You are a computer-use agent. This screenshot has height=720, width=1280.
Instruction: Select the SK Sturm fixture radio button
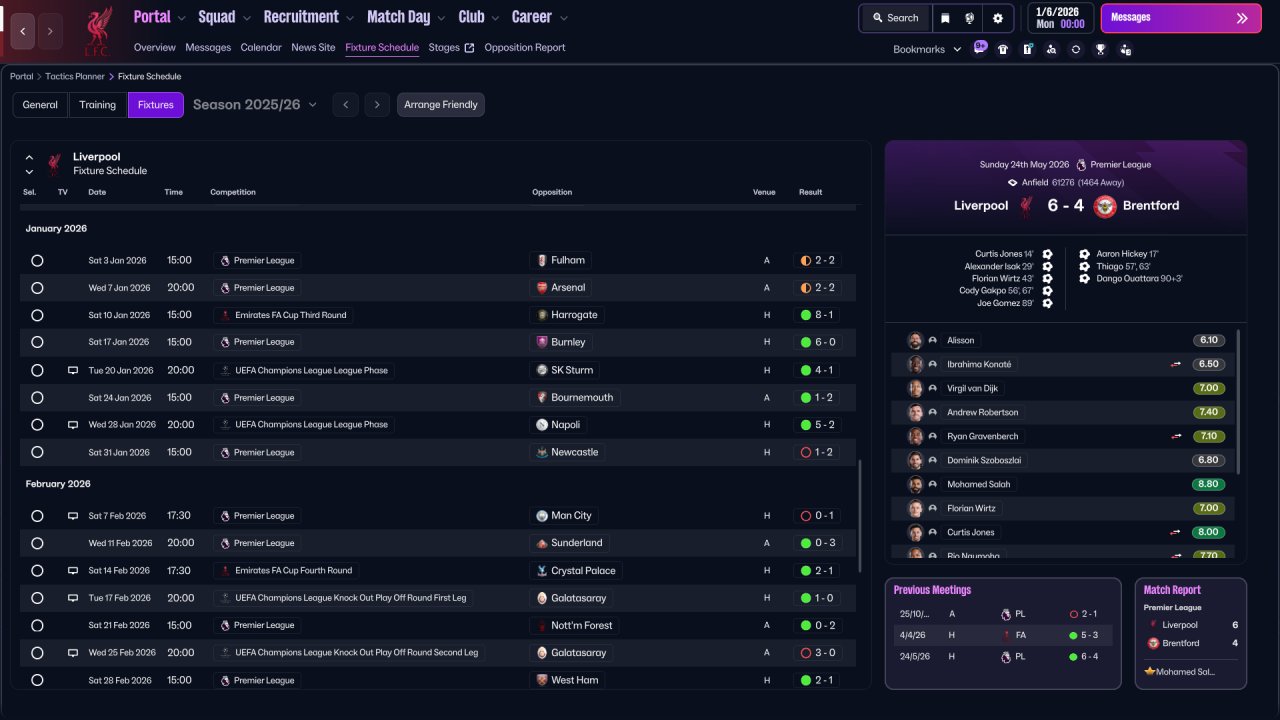pos(37,370)
